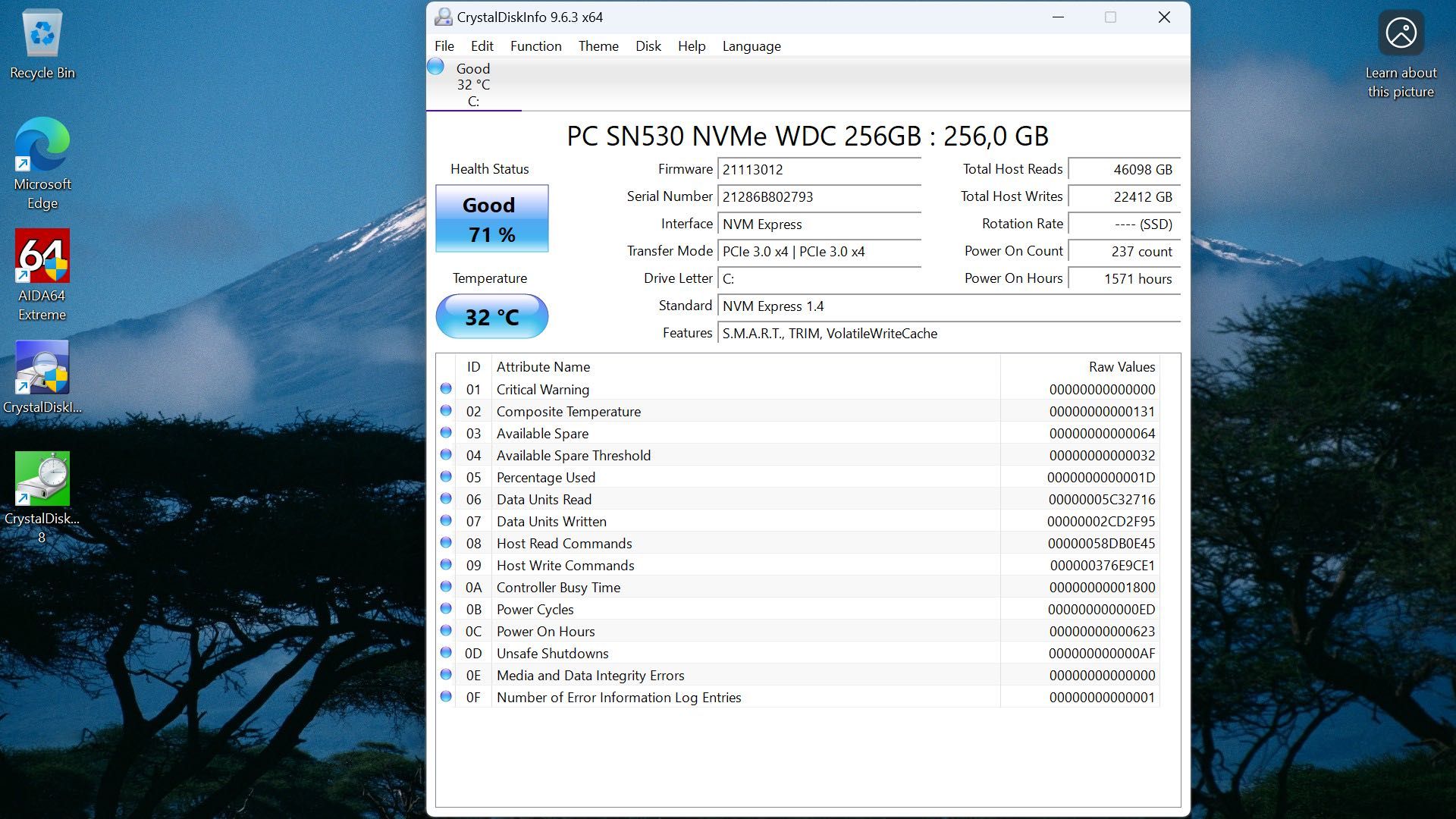Click raw value 000000376E9CE1
The width and height of the screenshot is (1456, 819).
[x=1102, y=566]
